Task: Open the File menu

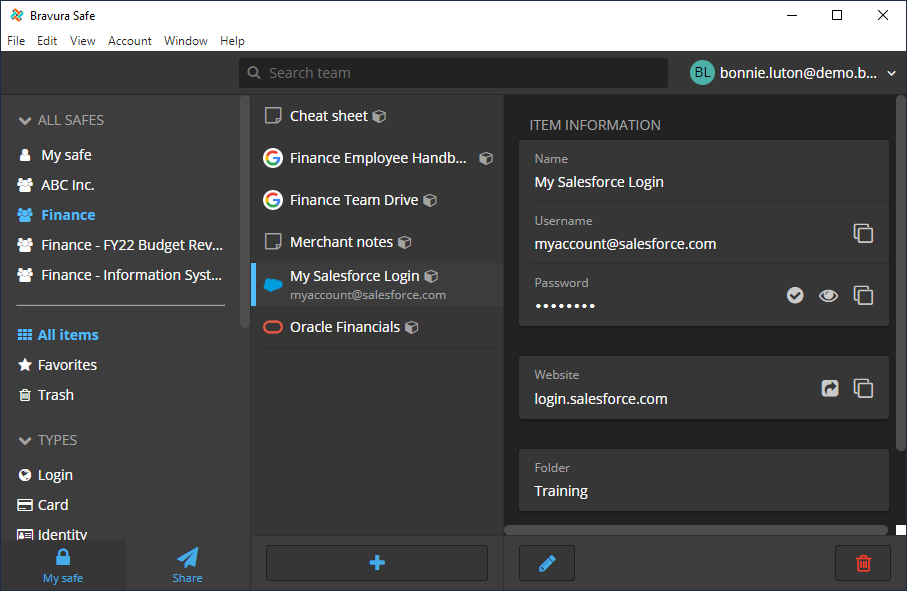Action: point(16,41)
